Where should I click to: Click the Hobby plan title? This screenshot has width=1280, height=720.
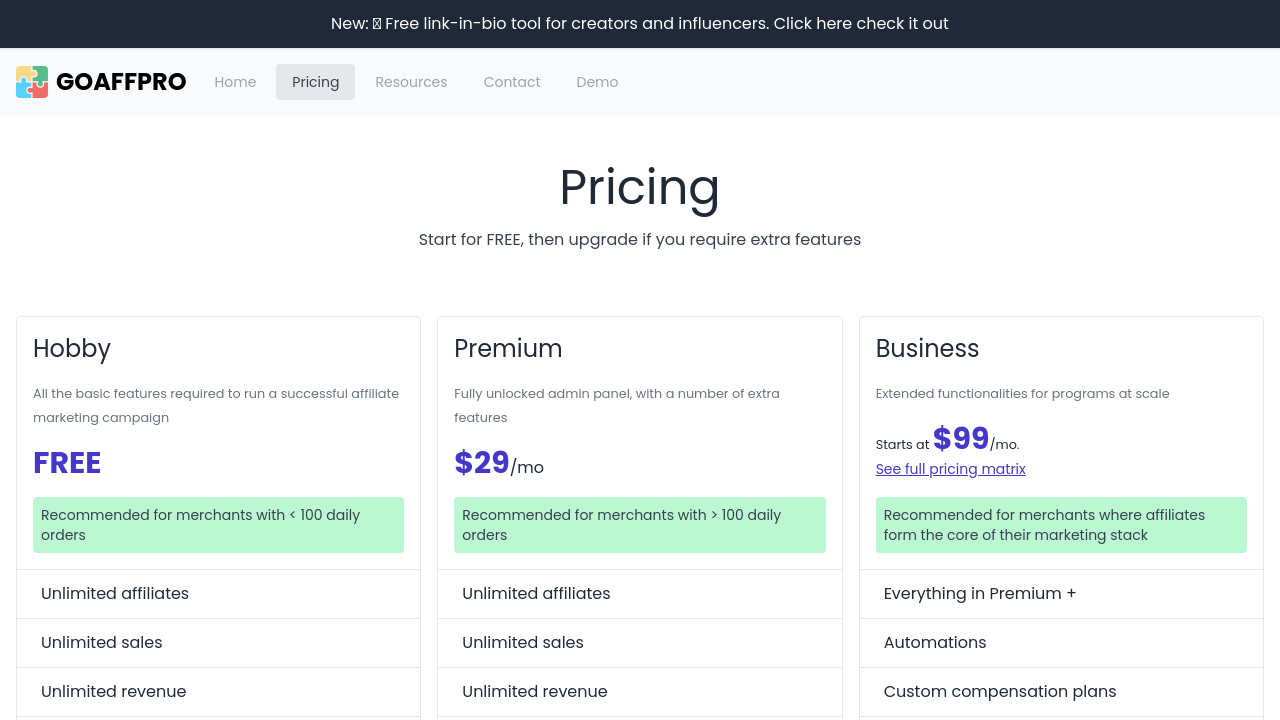pos(72,348)
